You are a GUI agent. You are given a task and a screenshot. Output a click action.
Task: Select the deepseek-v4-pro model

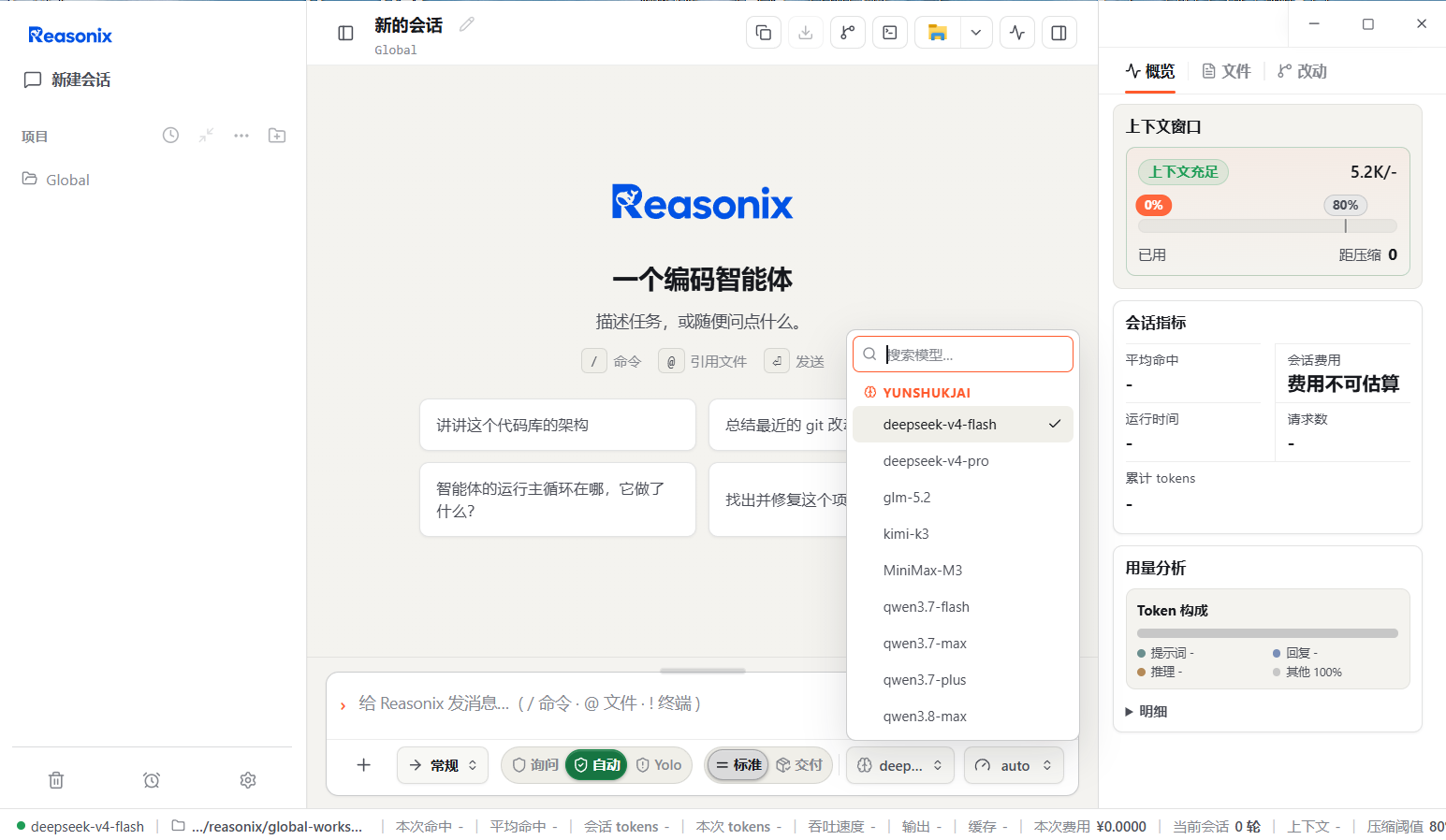point(963,461)
